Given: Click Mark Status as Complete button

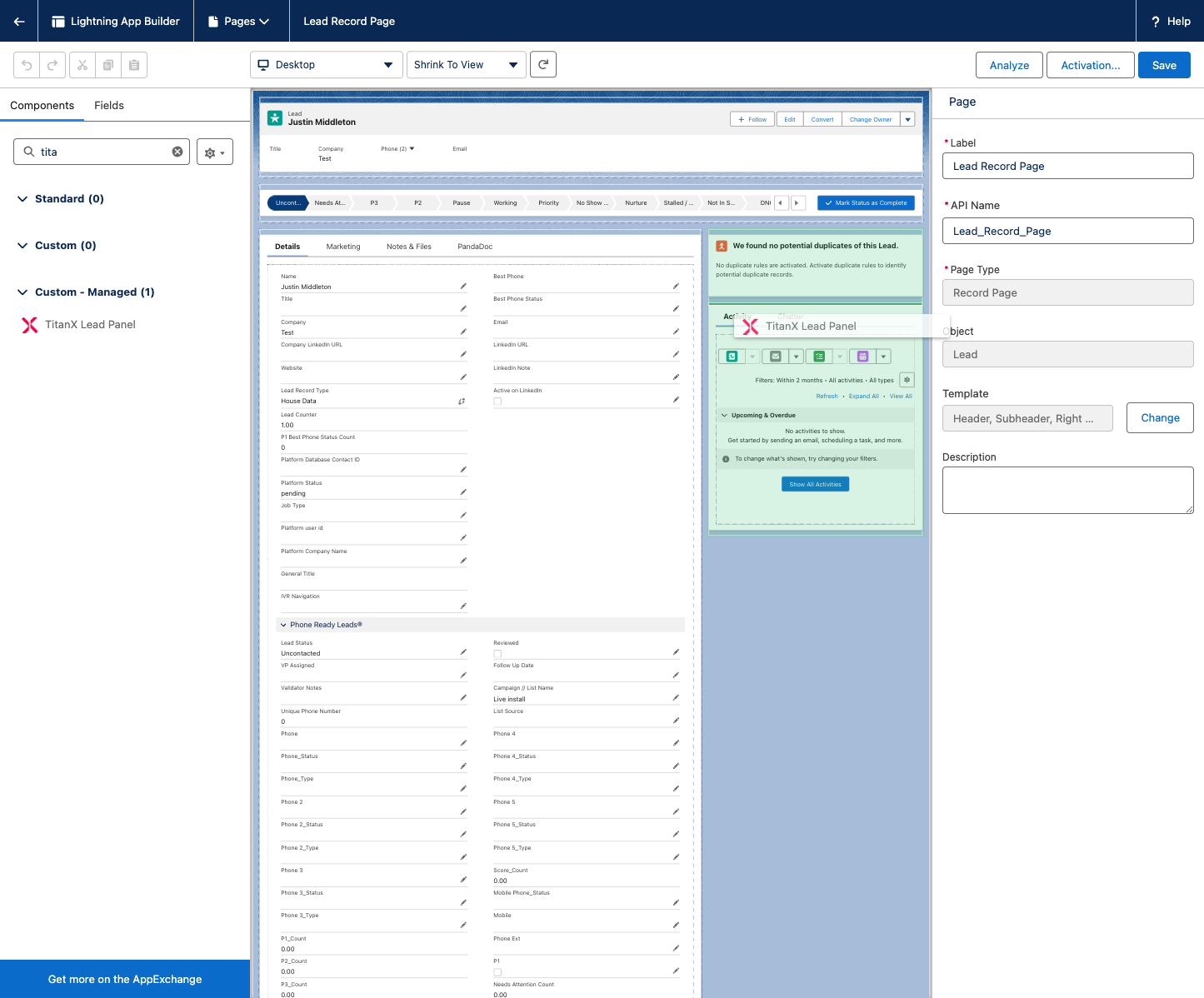Looking at the screenshot, I should [x=866, y=202].
